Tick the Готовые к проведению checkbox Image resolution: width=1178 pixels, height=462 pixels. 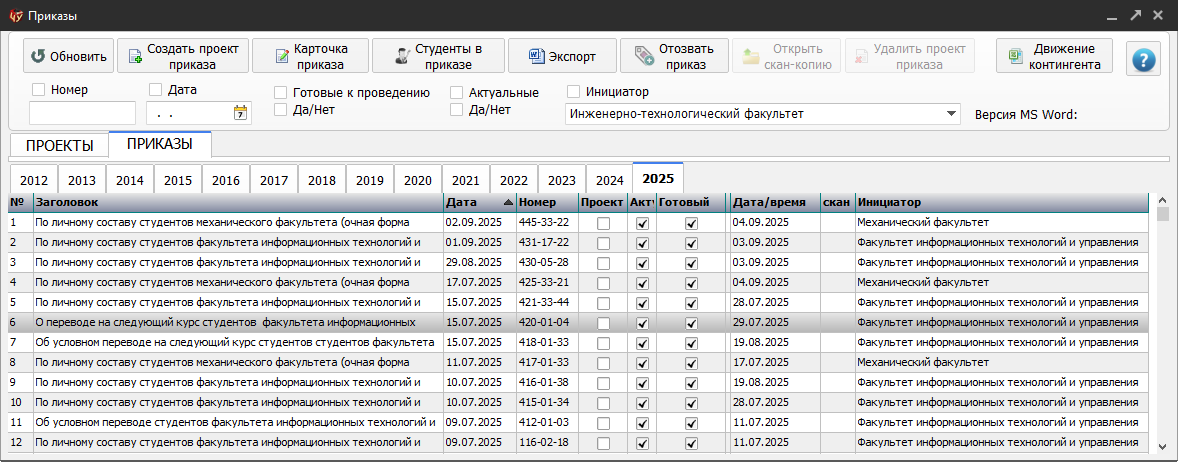coord(281,93)
